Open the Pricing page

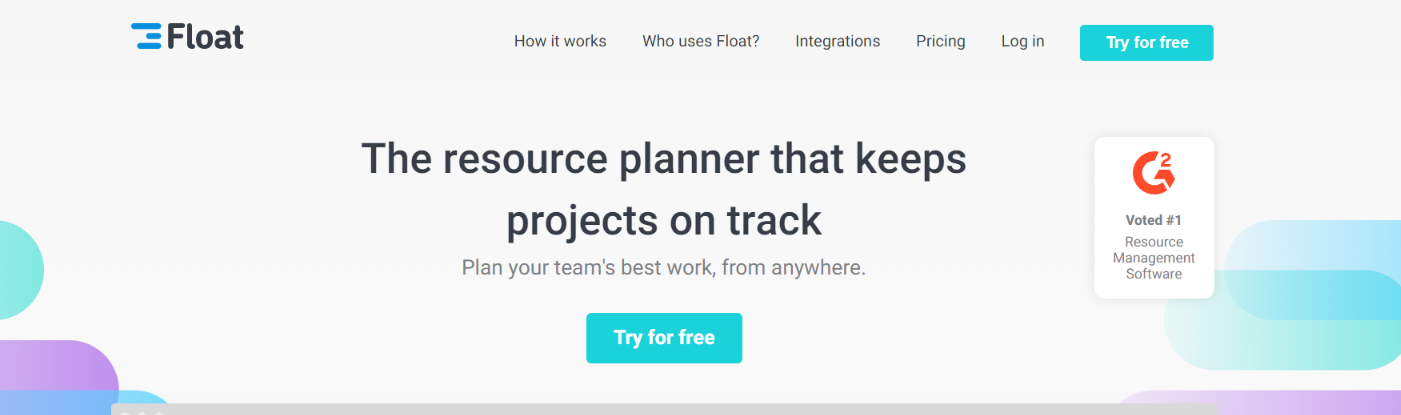click(x=941, y=41)
